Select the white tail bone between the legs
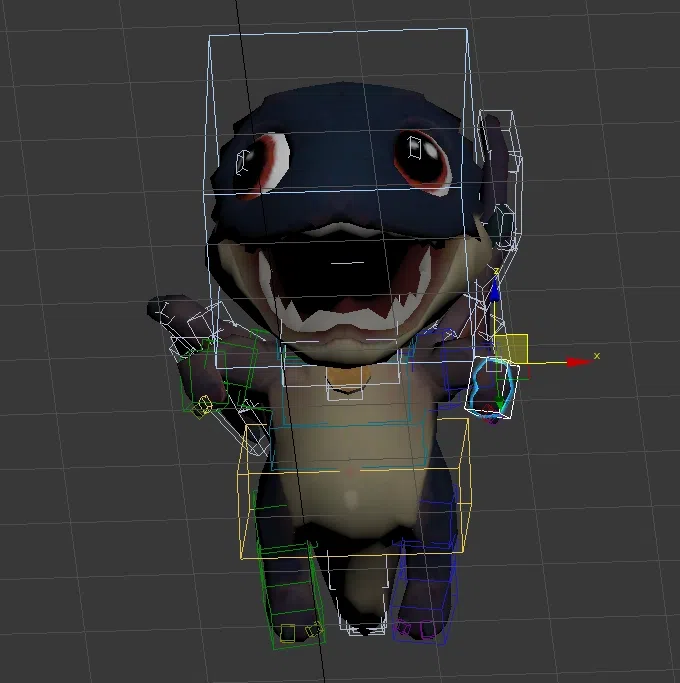The height and width of the screenshot is (683, 680). [x=358, y=625]
